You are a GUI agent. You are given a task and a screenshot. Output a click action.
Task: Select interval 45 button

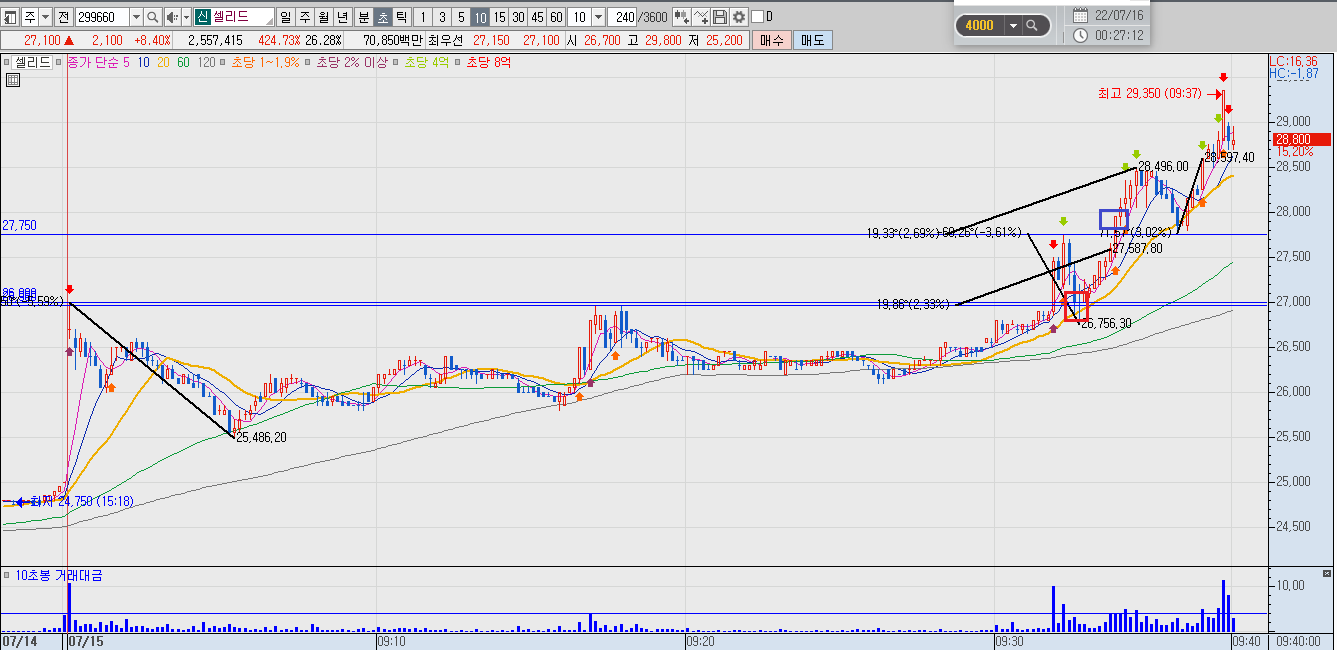[537, 17]
